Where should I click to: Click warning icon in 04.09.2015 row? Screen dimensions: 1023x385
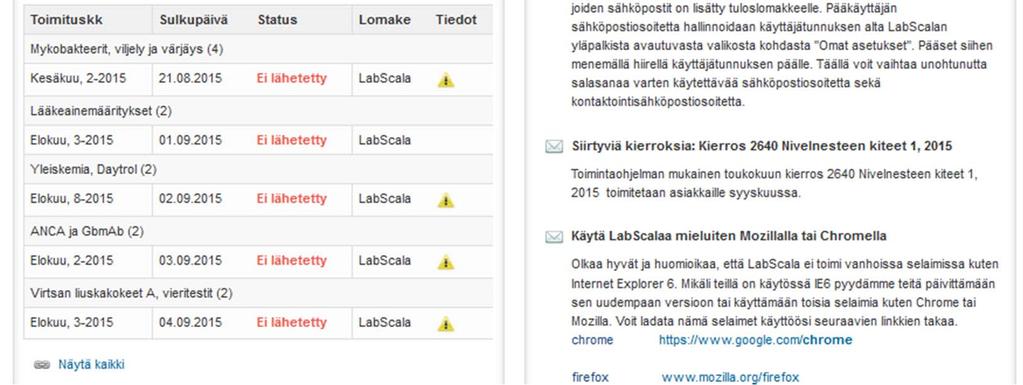click(x=446, y=324)
